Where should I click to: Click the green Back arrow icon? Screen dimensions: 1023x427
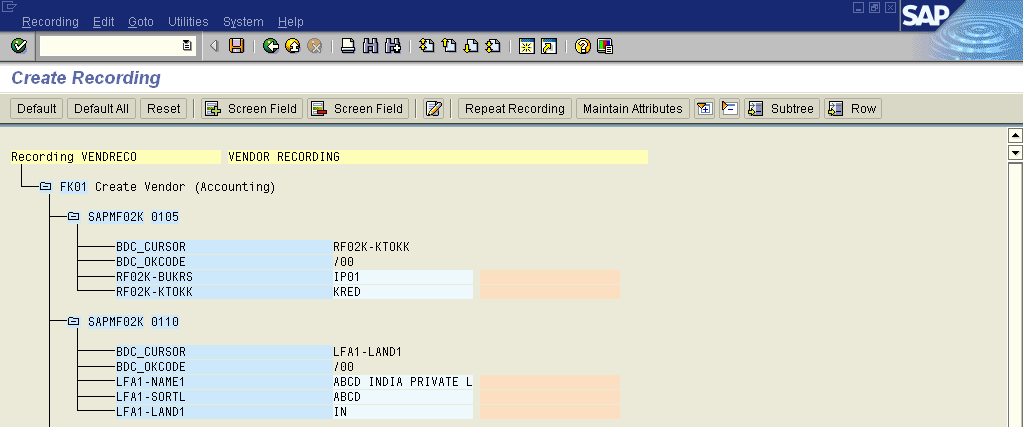tap(271, 46)
